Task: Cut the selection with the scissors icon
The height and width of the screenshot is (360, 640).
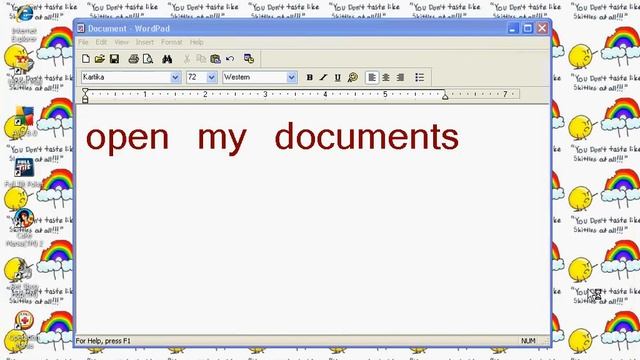Action: [187, 59]
